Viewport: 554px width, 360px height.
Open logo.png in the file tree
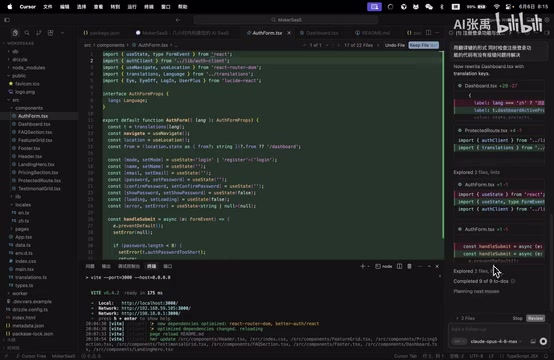(25, 92)
